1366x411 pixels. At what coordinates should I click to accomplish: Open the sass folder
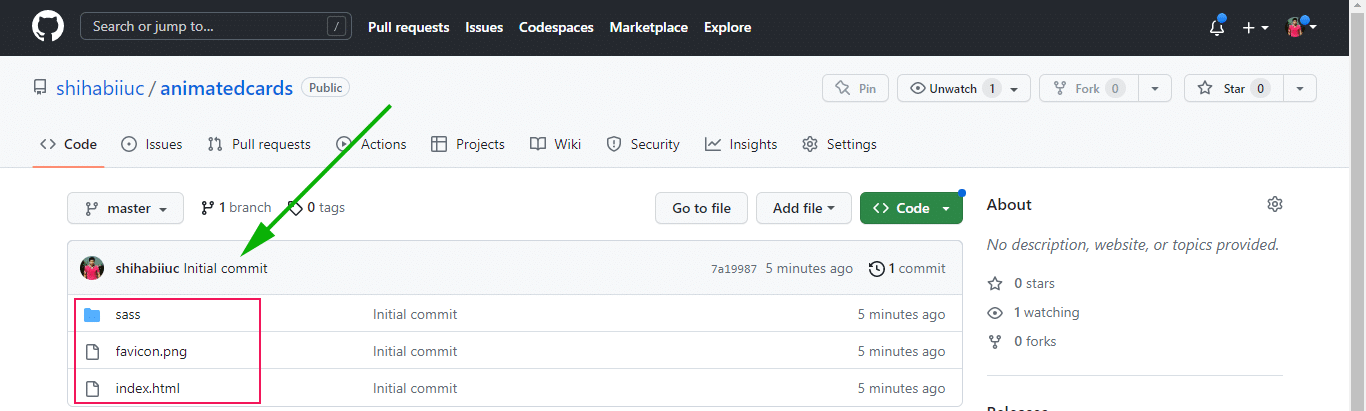[128, 314]
